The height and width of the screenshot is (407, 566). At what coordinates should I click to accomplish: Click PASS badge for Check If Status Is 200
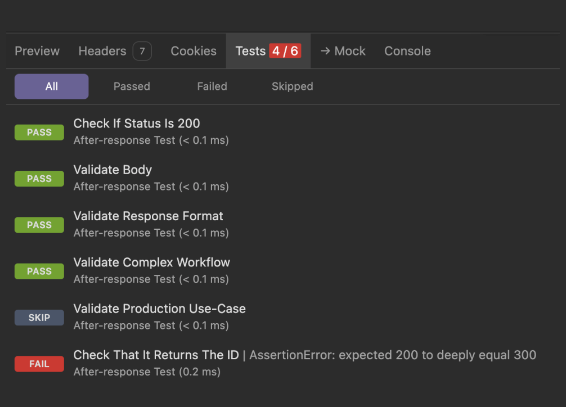39,132
